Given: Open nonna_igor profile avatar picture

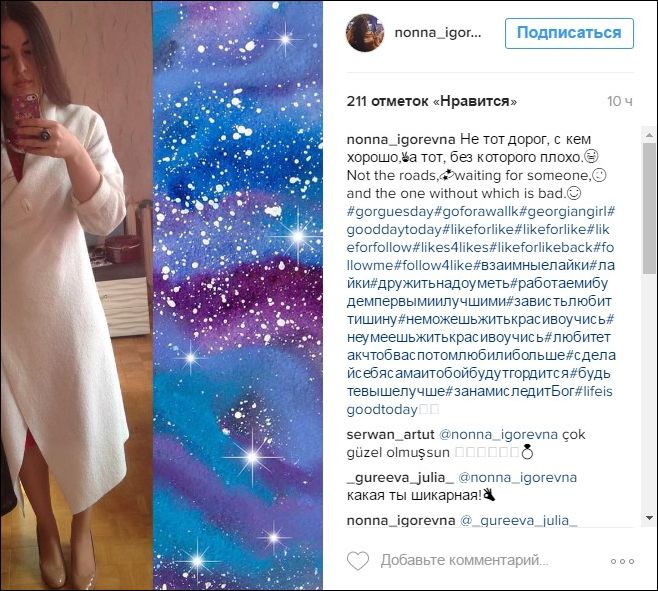Looking at the screenshot, I should [365, 33].
